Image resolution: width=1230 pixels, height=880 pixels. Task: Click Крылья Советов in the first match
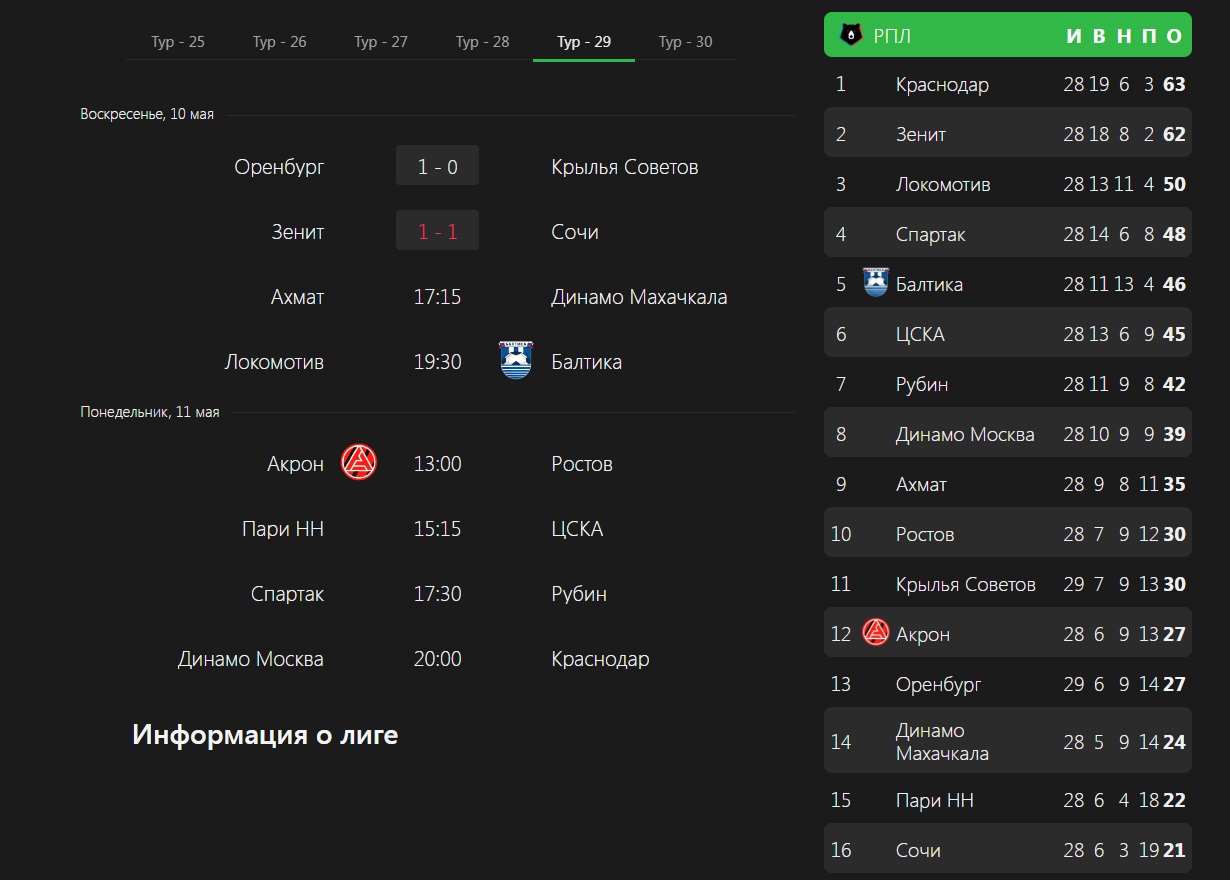click(x=625, y=166)
